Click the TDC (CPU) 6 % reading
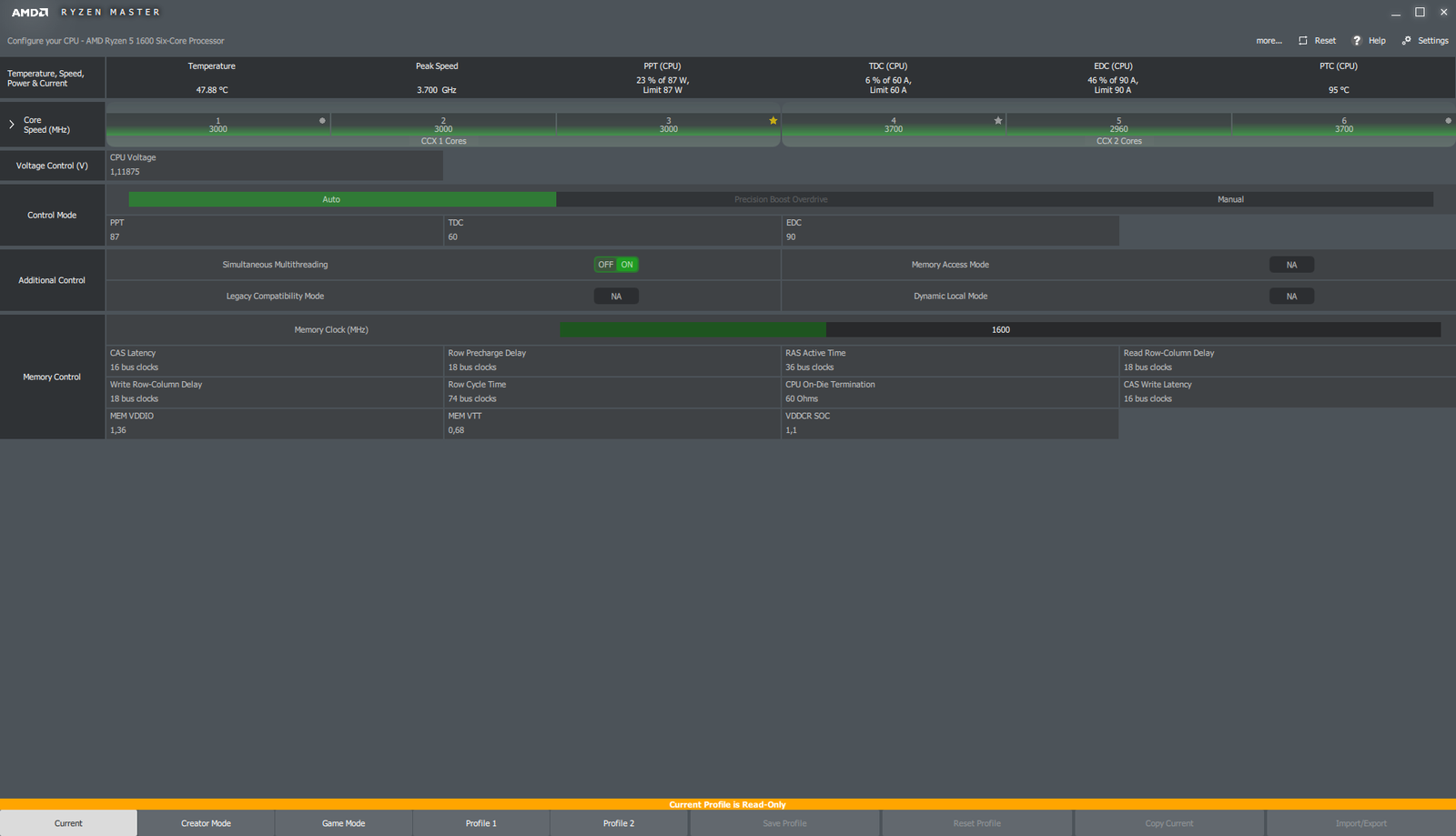Screen dimensions: 1456x836 click(888, 86)
